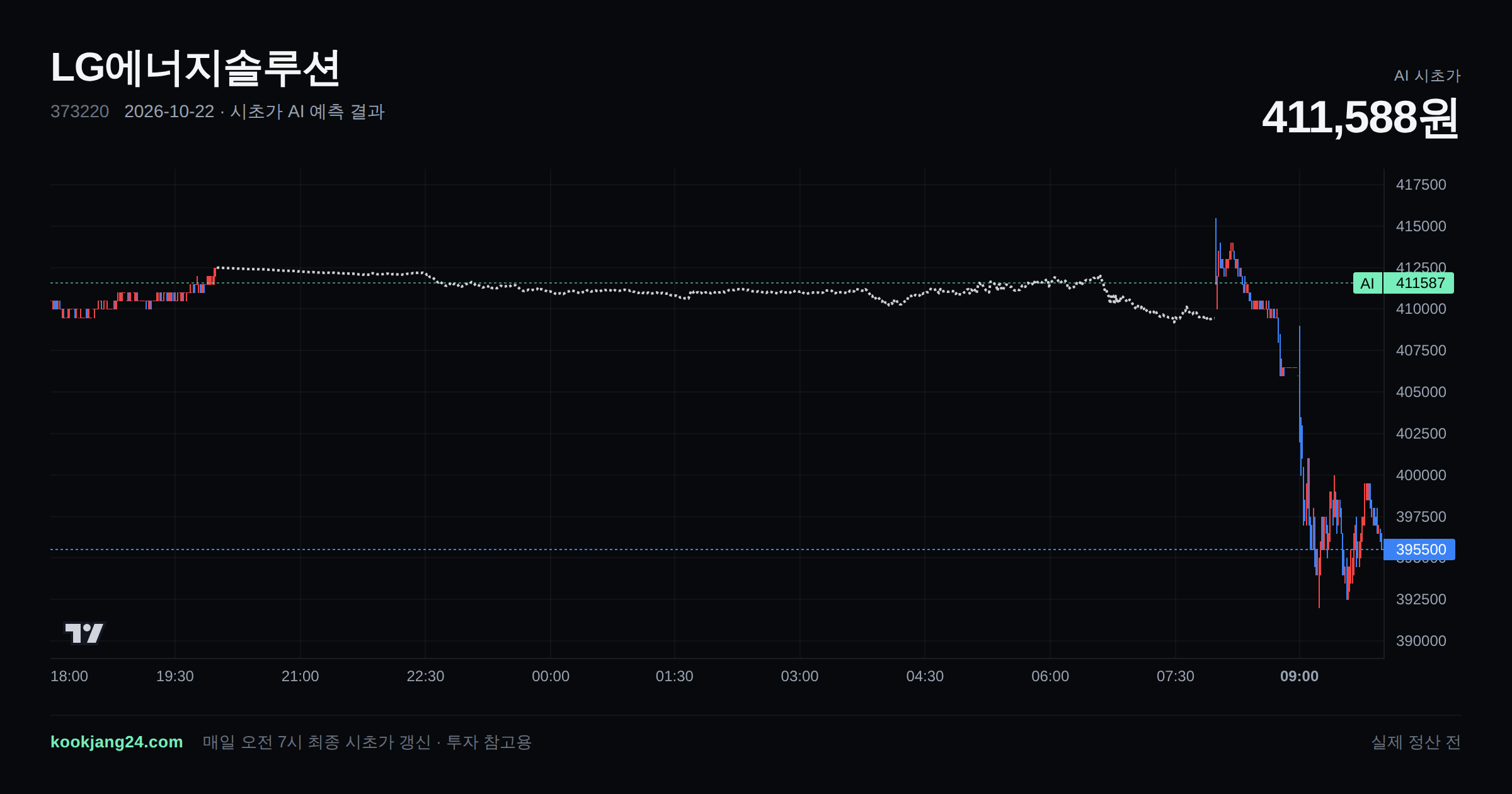
Task: Click the 19:30 time axis label
Action: [175, 676]
